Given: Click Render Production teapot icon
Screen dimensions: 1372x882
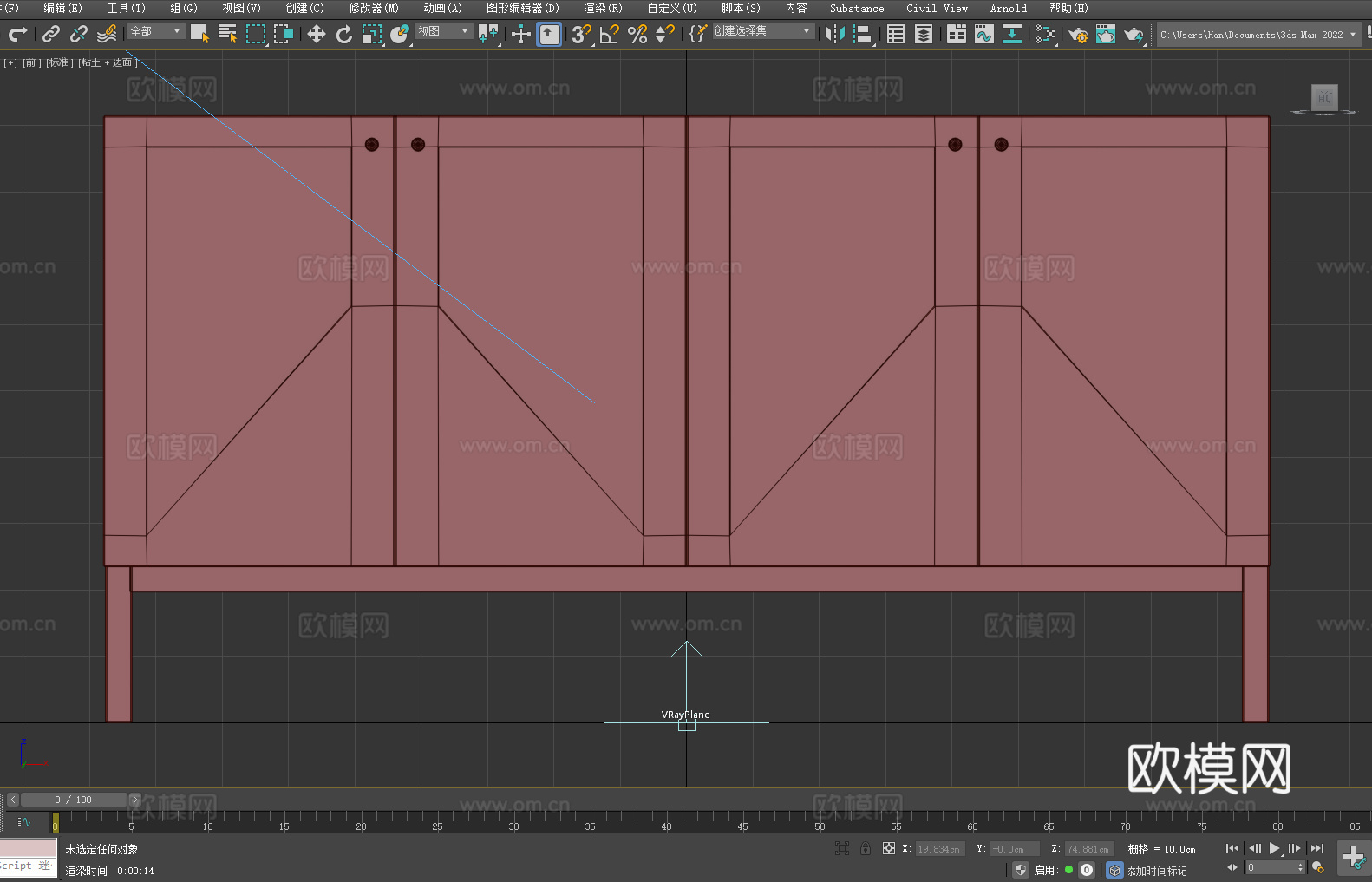Looking at the screenshot, I should [x=1134, y=34].
